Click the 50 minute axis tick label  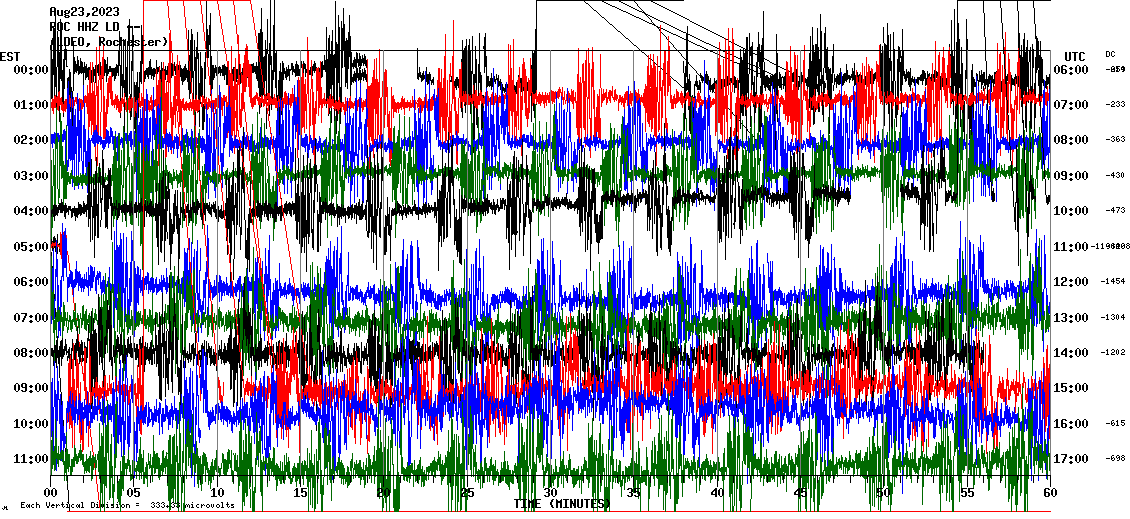(x=883, y=493)
